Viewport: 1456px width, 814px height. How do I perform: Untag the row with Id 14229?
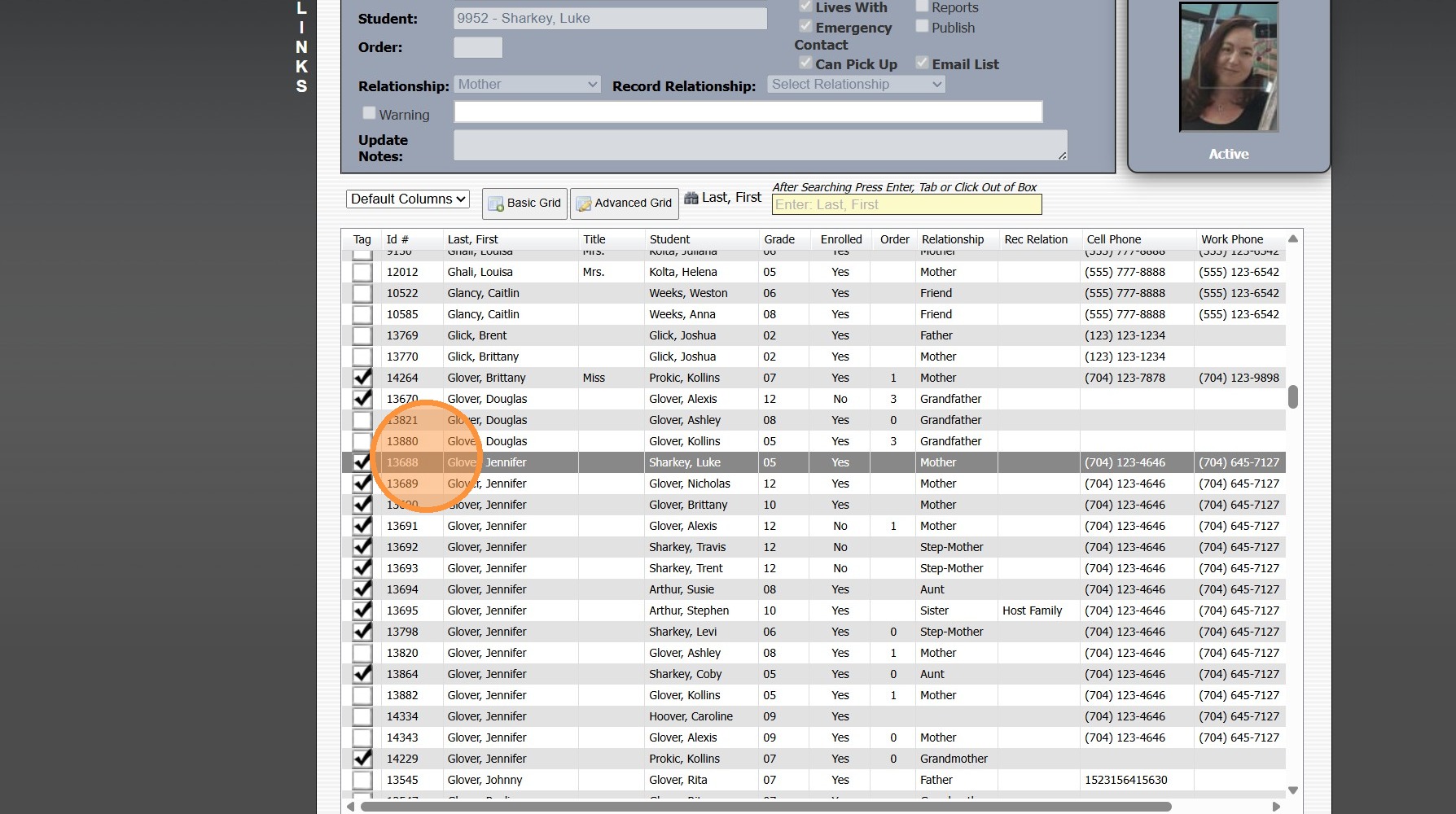click(x=362, y=759)
